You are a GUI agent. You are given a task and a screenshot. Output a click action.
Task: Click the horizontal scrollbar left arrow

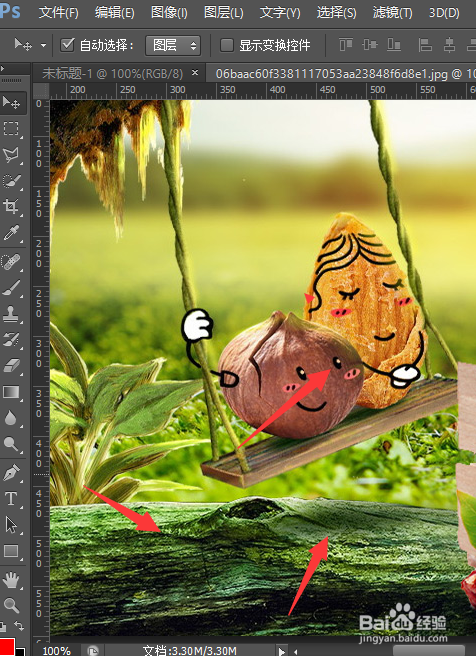tap(296, 651)
